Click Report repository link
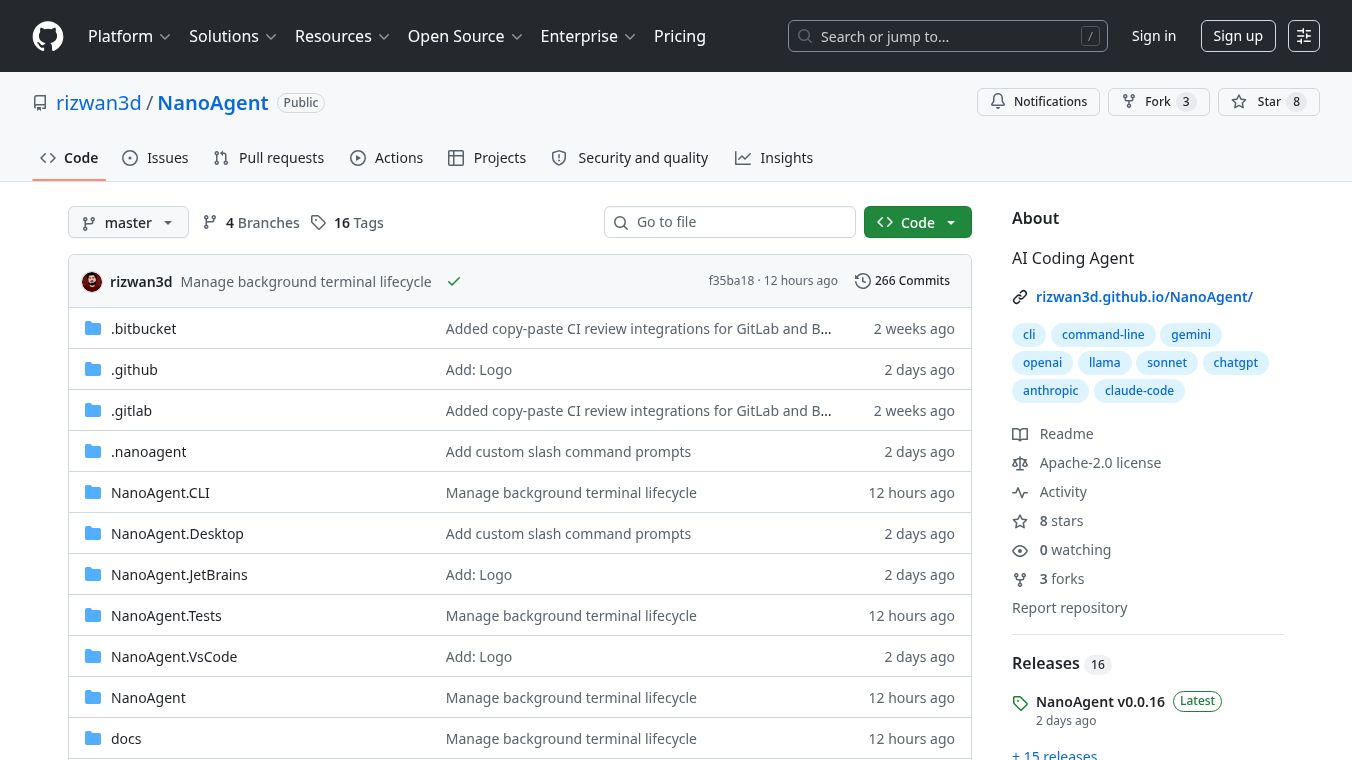The image size is (1352, 760). click(x=1069, y=608)
